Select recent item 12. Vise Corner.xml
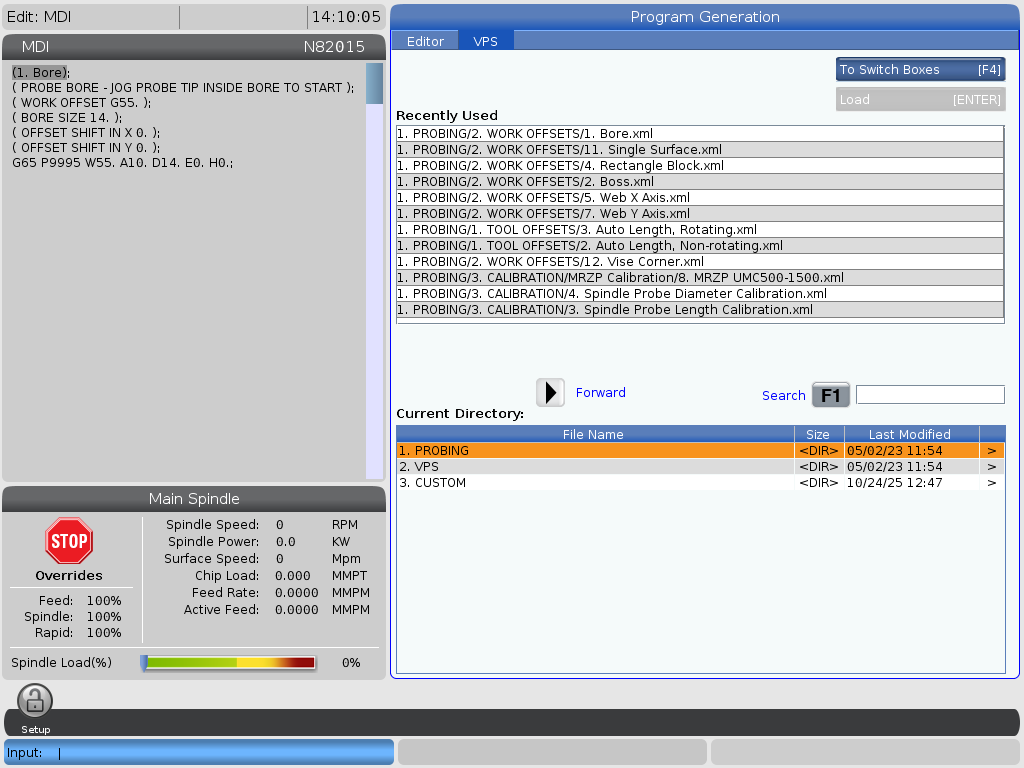This screenshot has height=768, width=1024. point(700,261)
